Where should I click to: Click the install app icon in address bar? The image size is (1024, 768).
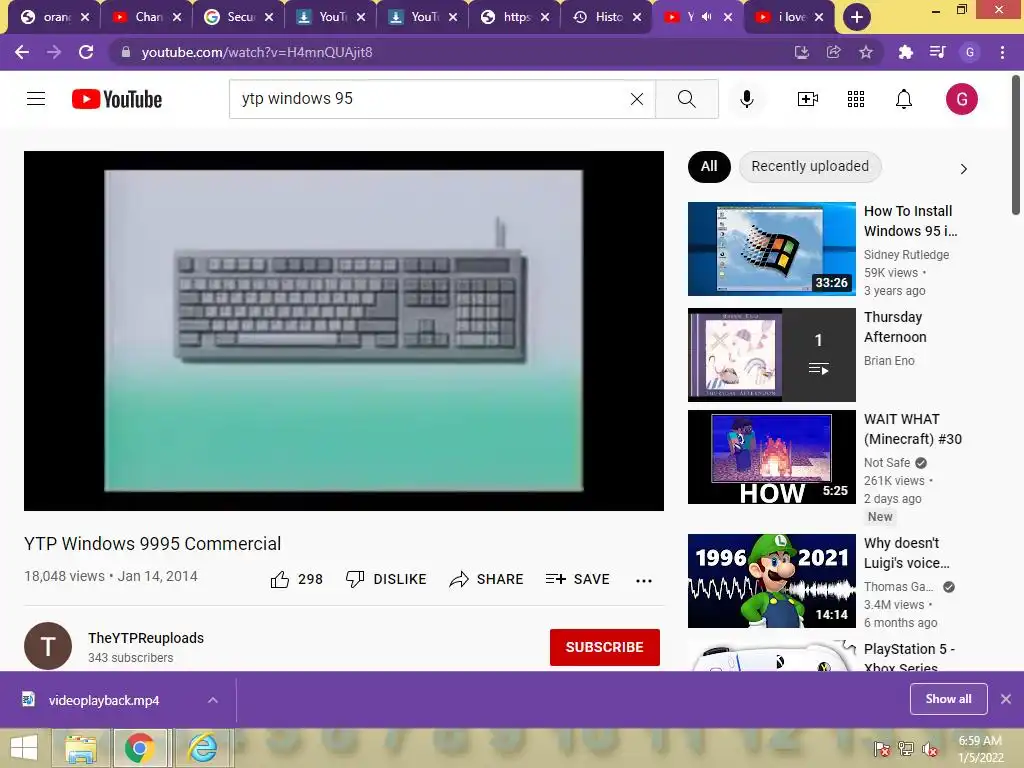coord(801,52)
